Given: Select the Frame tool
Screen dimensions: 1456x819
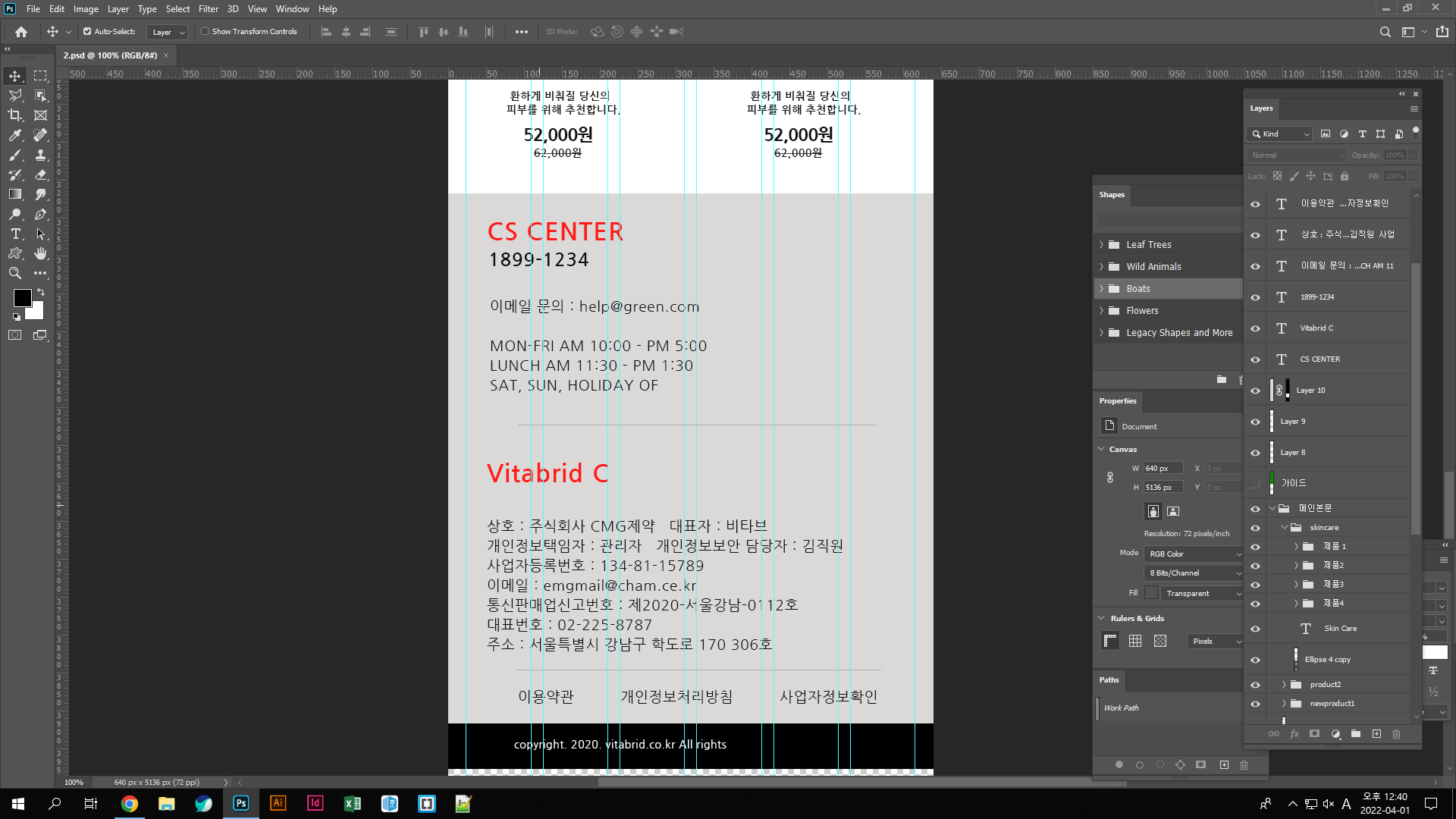Looking at the screenshot, I should point(40,115).
